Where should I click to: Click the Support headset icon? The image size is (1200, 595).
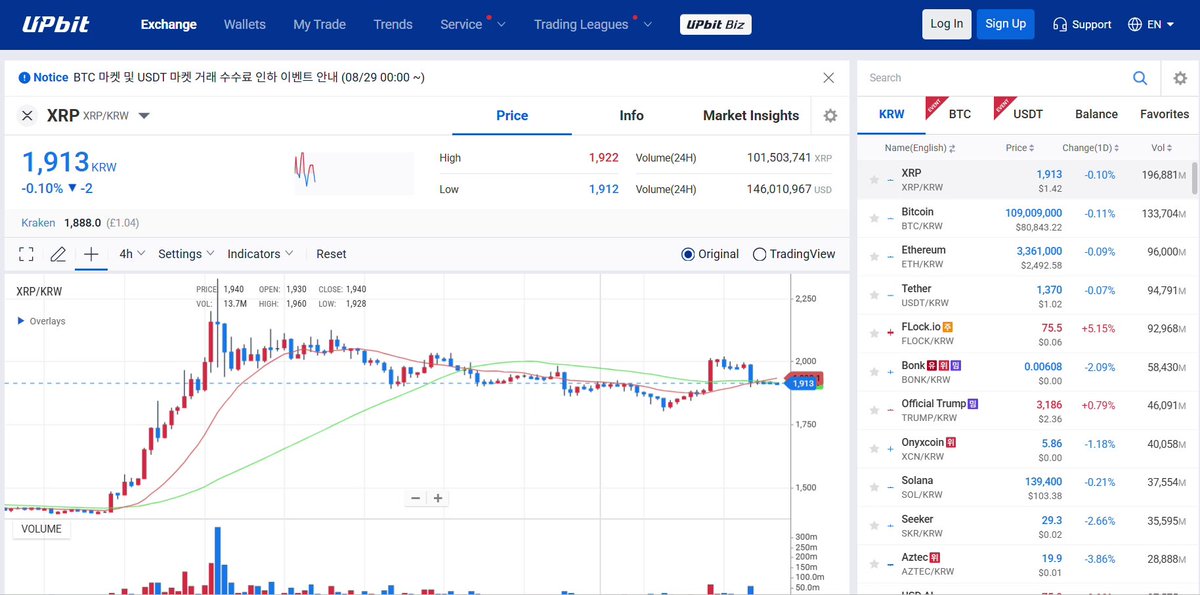[x=1060, y=24]
